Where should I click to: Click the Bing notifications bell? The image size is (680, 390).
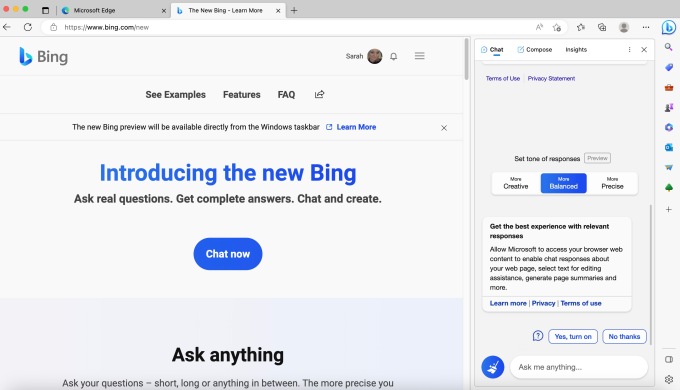tap(393, 56)
